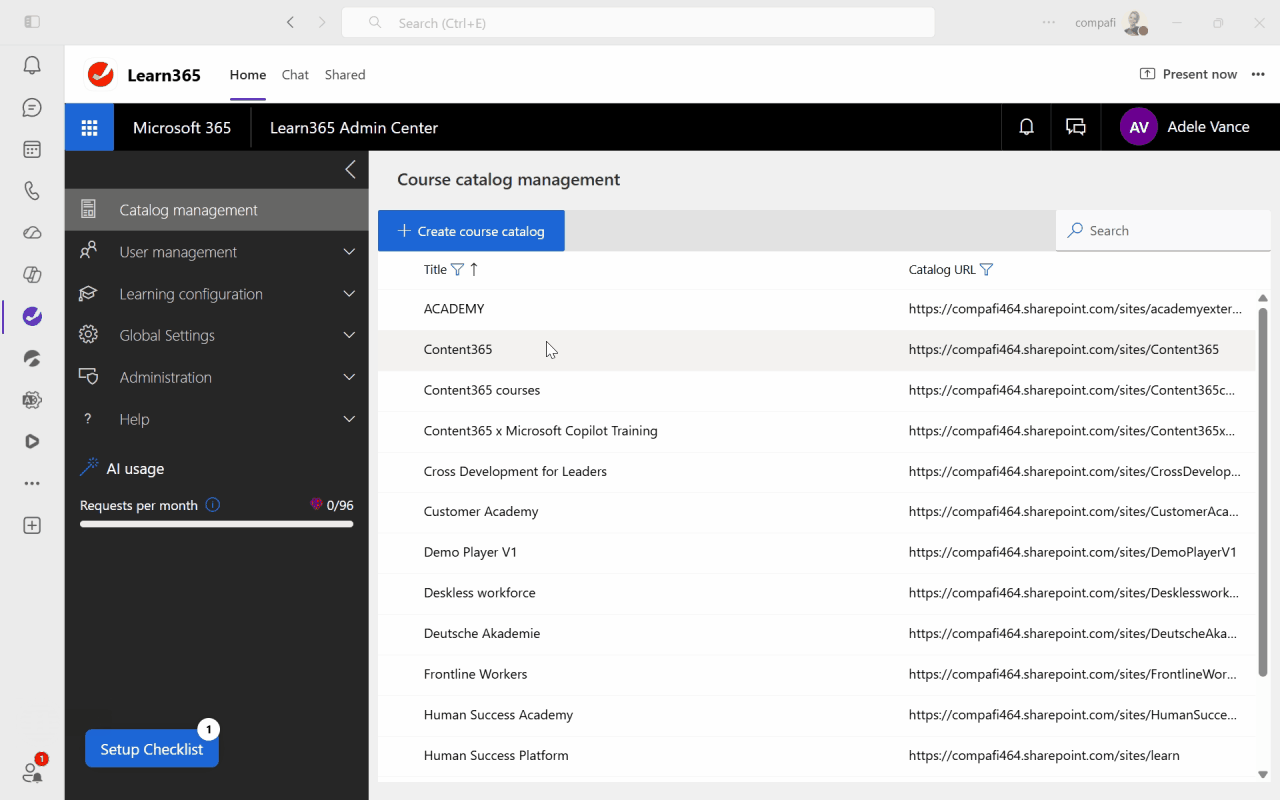
Task: Switch to the Shared tab
Action: [x=345, y=75]
